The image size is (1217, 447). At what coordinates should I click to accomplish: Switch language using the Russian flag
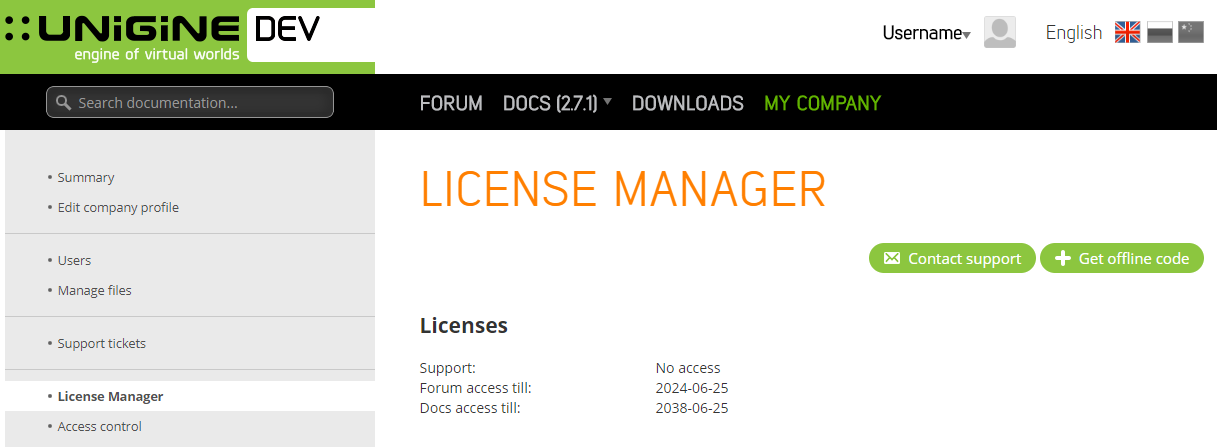(x=1159, y=33)
